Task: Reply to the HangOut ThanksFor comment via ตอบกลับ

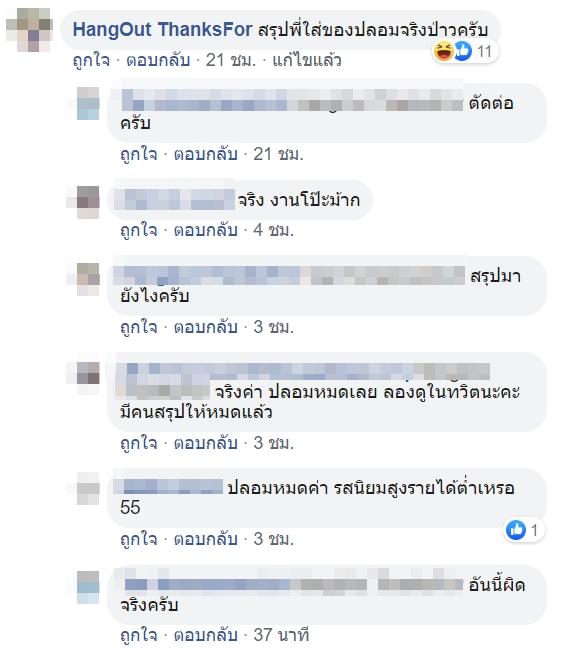Action: pos(158,60)
